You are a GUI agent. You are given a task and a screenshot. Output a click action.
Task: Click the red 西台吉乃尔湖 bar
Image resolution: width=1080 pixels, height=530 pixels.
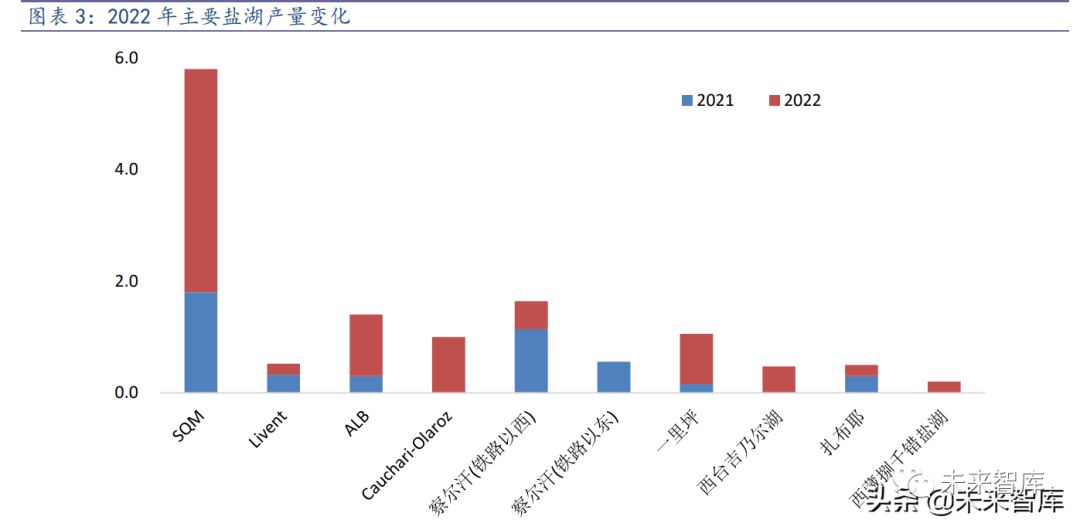[x=779, y=380]
